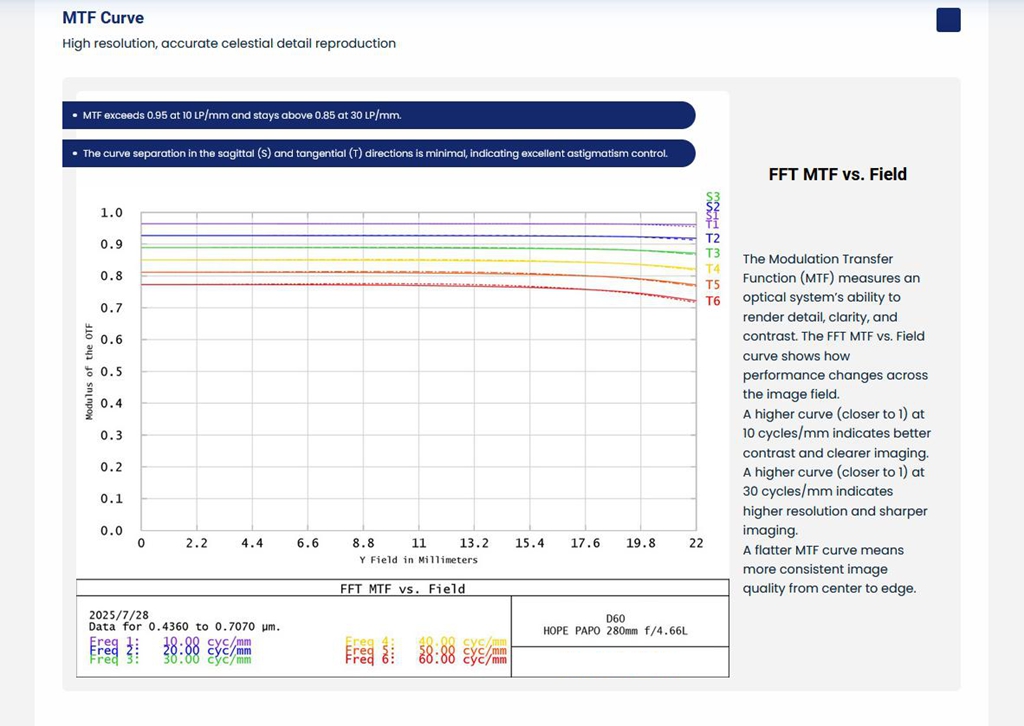This screenshot has height=726, width=1024.
Task: Click the green S3 curve label
Action: 712,197
